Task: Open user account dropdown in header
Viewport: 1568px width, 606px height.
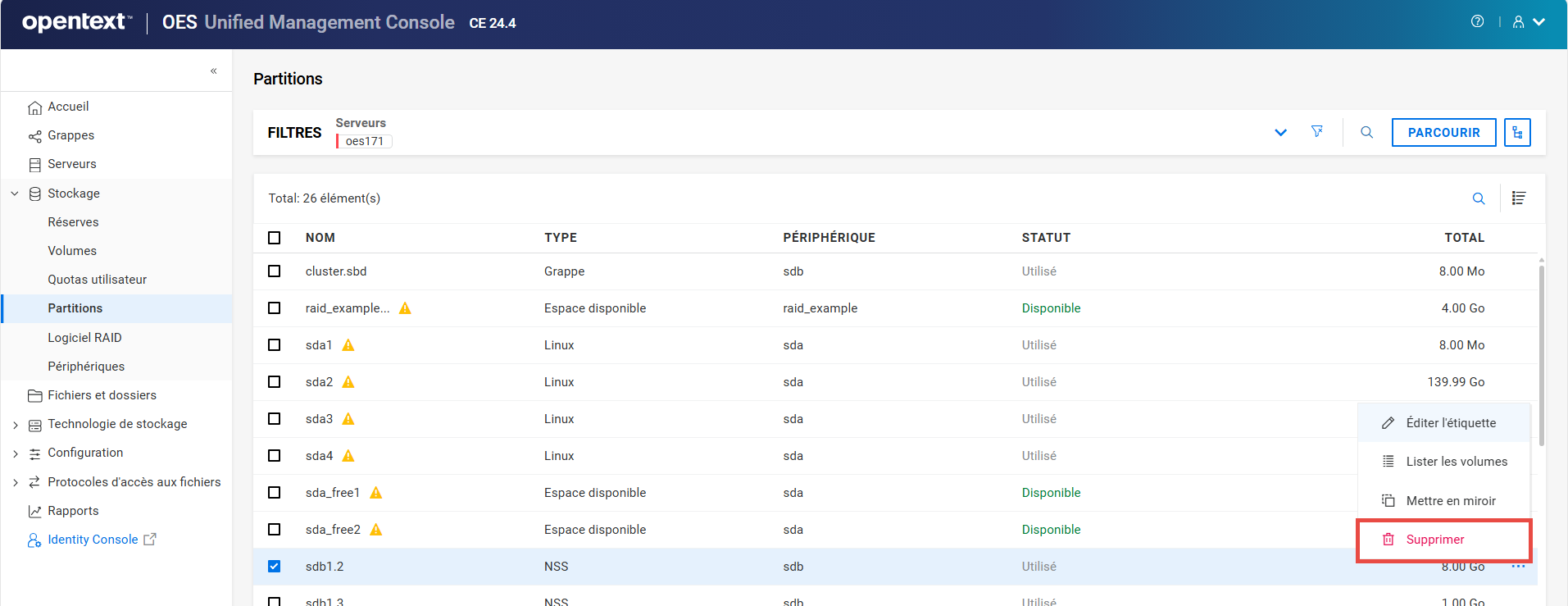Action: click(x=1529, y=22)
